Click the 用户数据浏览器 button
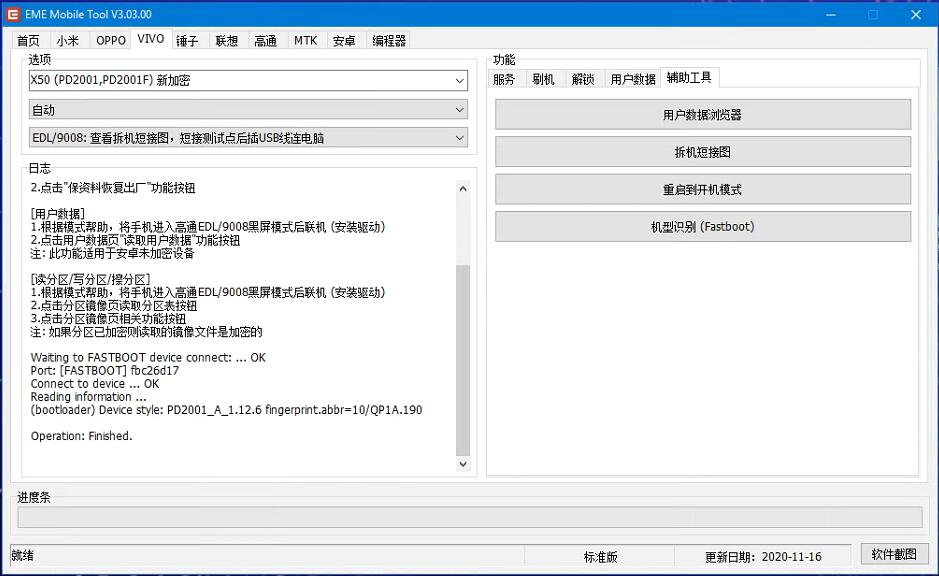Screen dimensions: 939x576 coord(702,114)
